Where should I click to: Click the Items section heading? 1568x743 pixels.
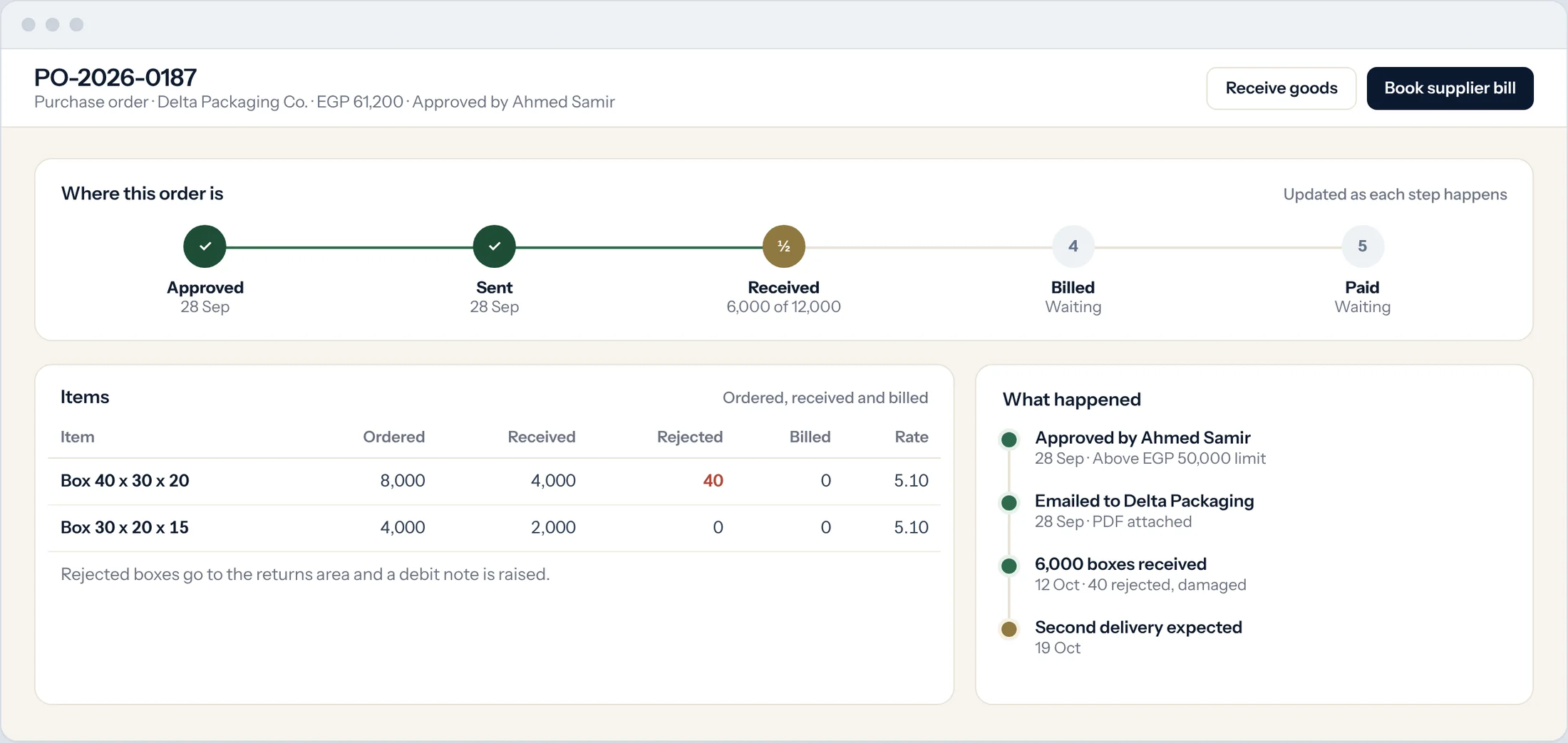coord(85,397)
